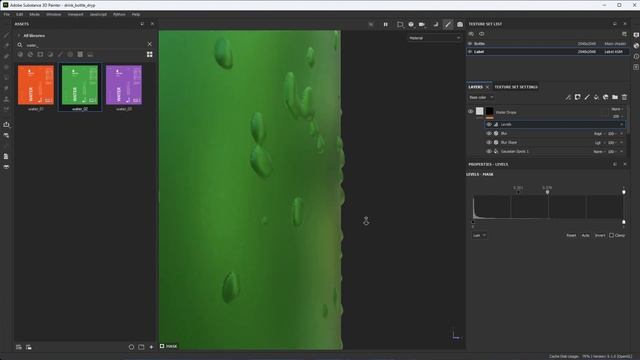
Task: Switch to the Texture Set Settings tab
Action: (x=516, y=87)
